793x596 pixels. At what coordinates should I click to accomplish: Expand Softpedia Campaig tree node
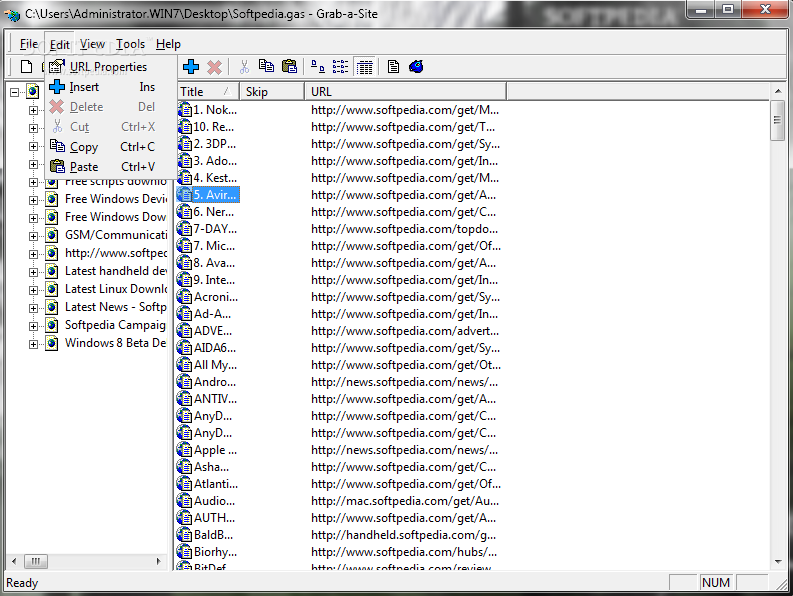(x=33, y=326)
